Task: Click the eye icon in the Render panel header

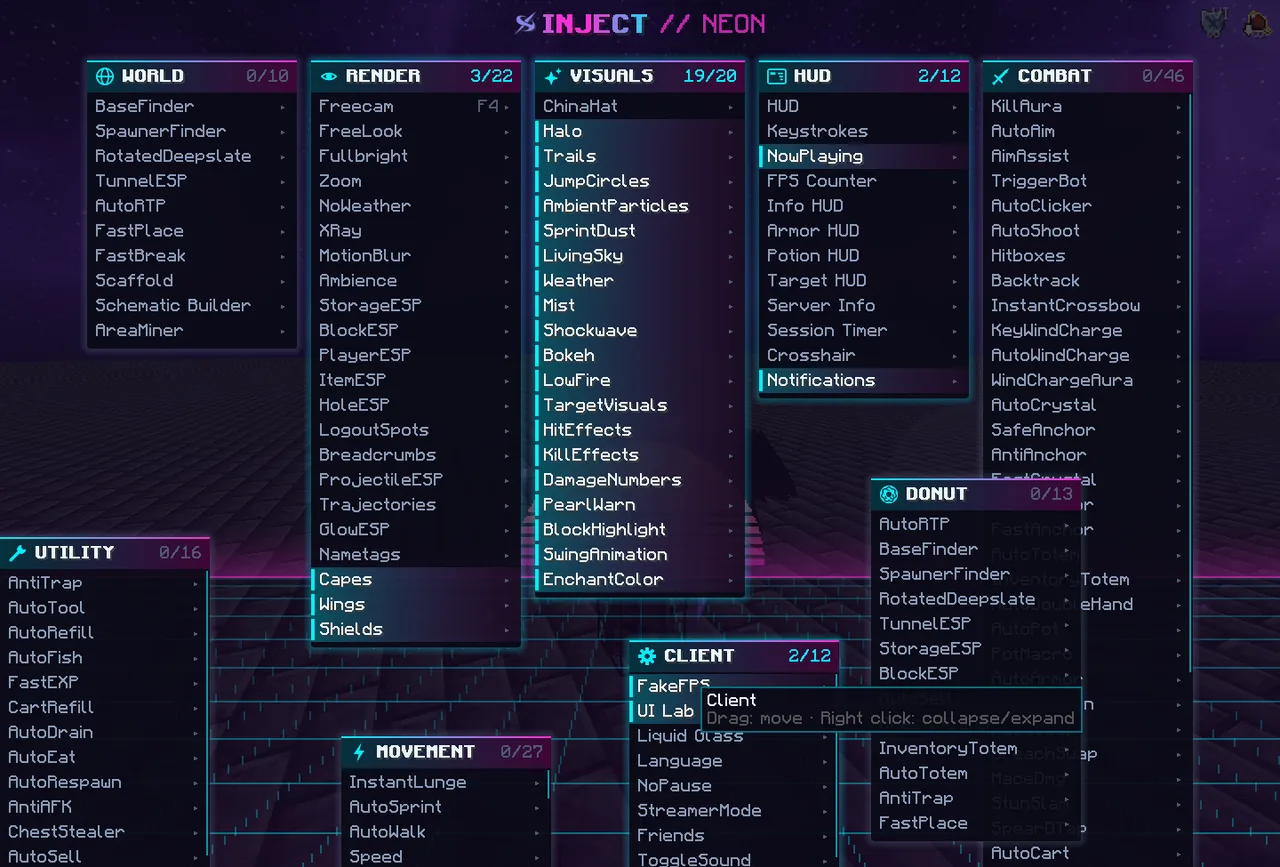Action: tap(329, 76)
